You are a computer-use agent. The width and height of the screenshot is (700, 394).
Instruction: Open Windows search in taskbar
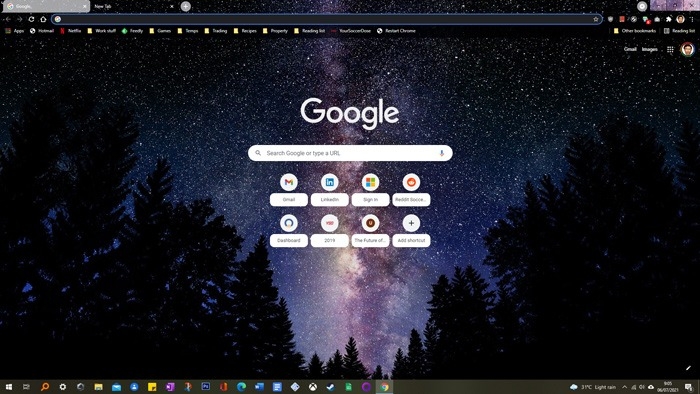pyautogui.click(x=45, y=387)
